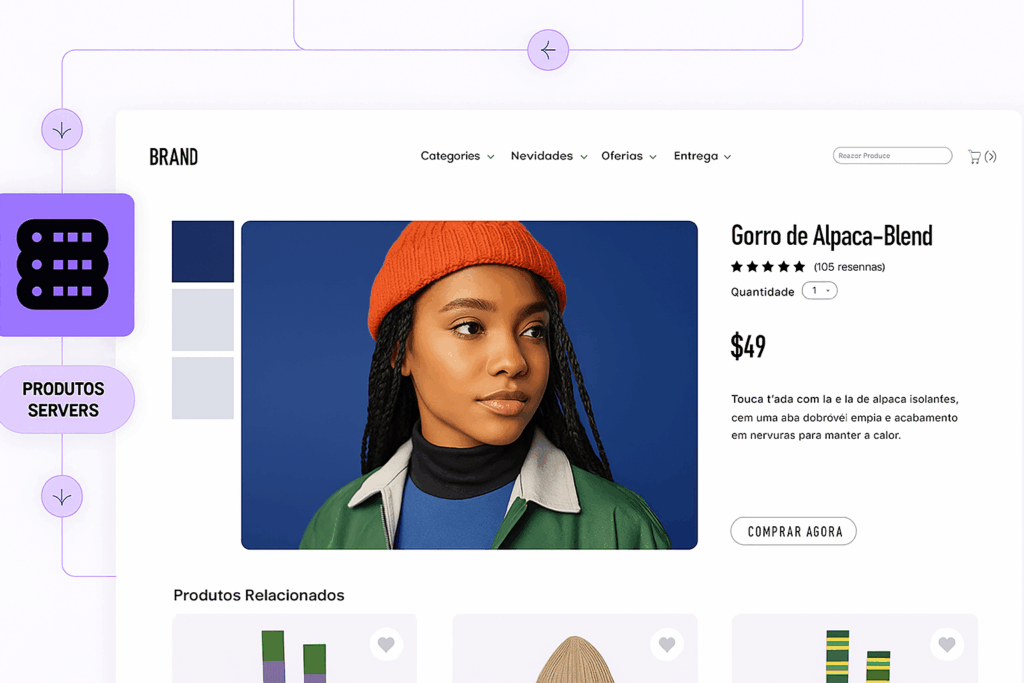The width and height of the screenshot is (1024, 683).
Task: Expand the Categories menu
Action: (x=457, y=156)
